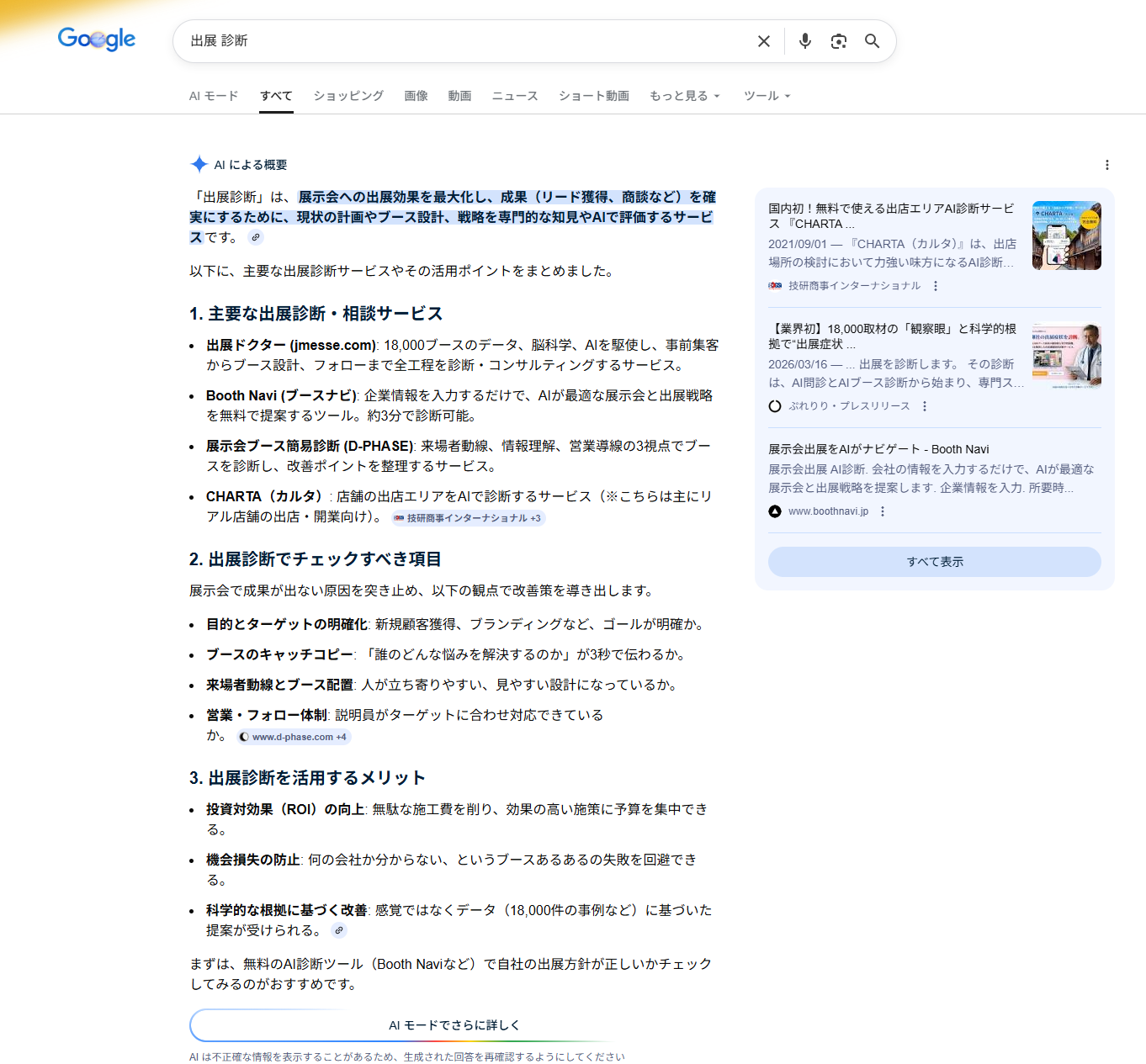Open three-dot menu beside ぷれりり・プレスリリース
This screenshot has height=1064, width=1146.
(925, 406)
